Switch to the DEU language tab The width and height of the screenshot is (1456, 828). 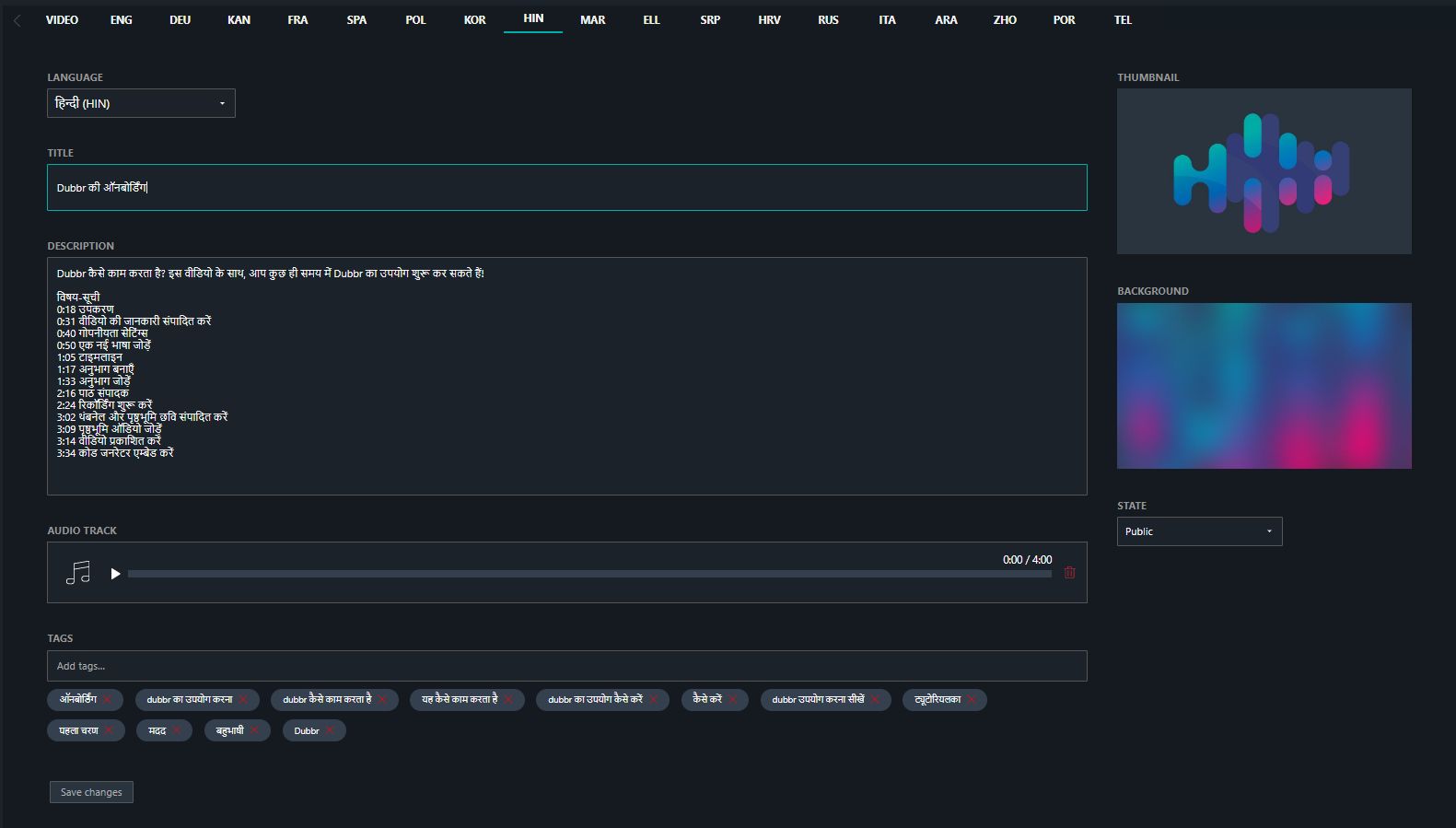(x=180, y=19)
